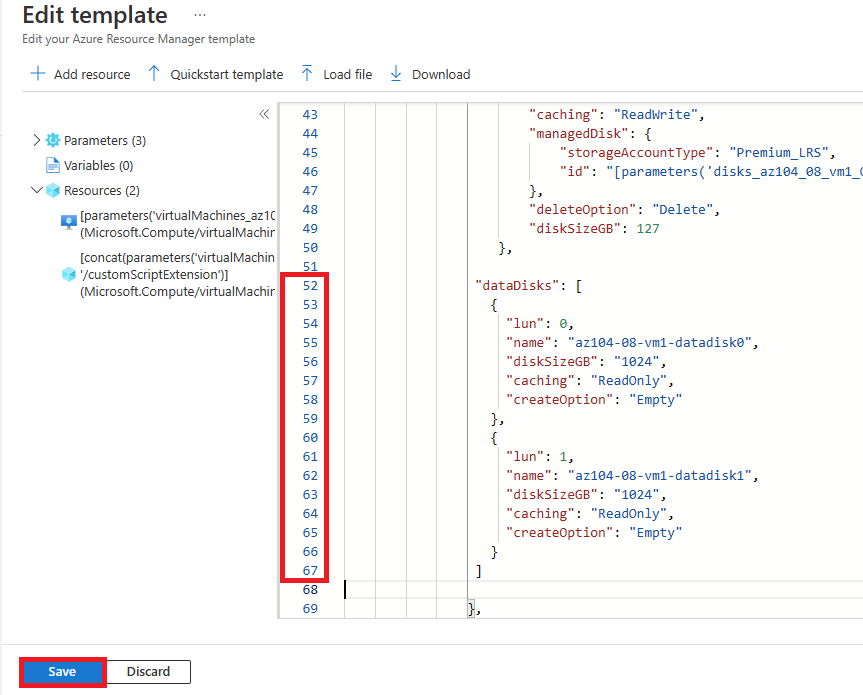This screenshot has width=863, height=695.
Task: Discard the template changes
Action: point(149,672)
